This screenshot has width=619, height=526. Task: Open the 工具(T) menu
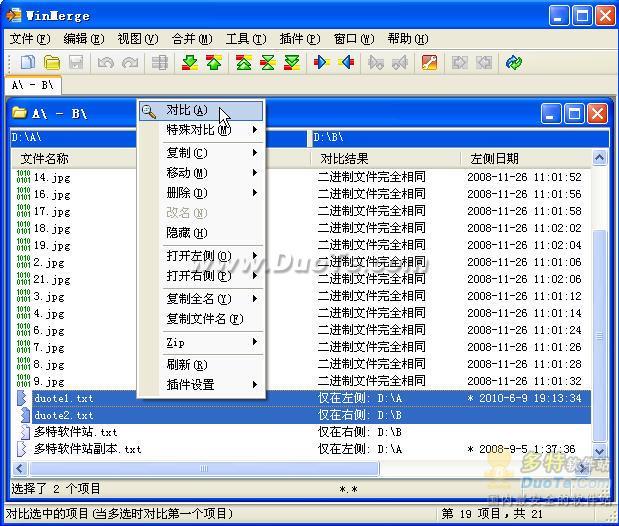[x=246, y=39]
